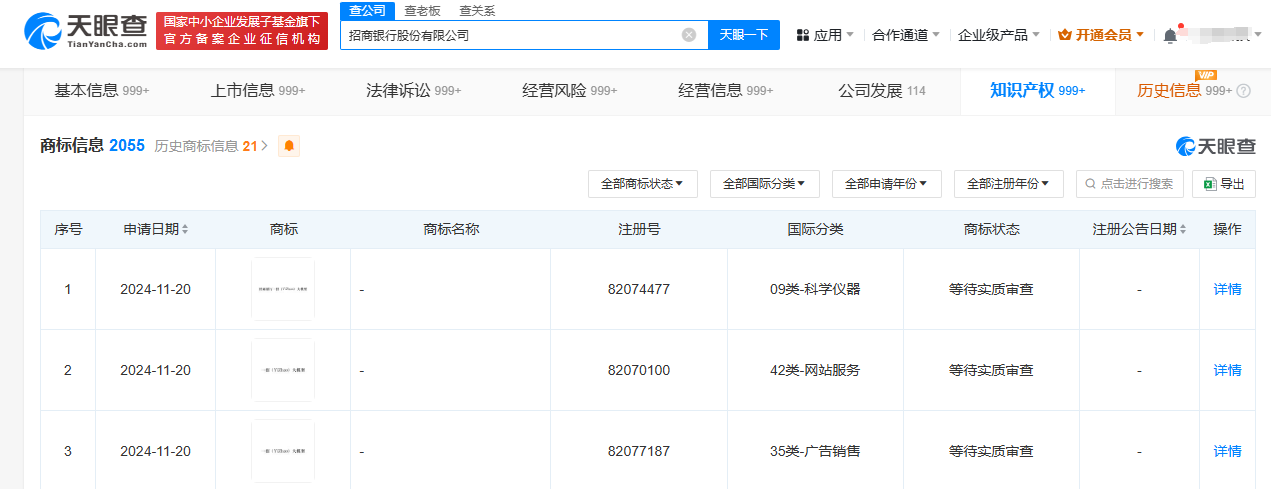Open the 历史信息 VIP tab

pyautogui.click(x=1184, y=91)
